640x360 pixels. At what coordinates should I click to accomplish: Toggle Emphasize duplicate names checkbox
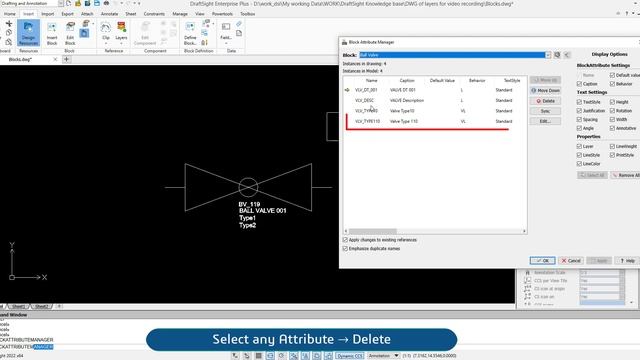coord(345,249)
